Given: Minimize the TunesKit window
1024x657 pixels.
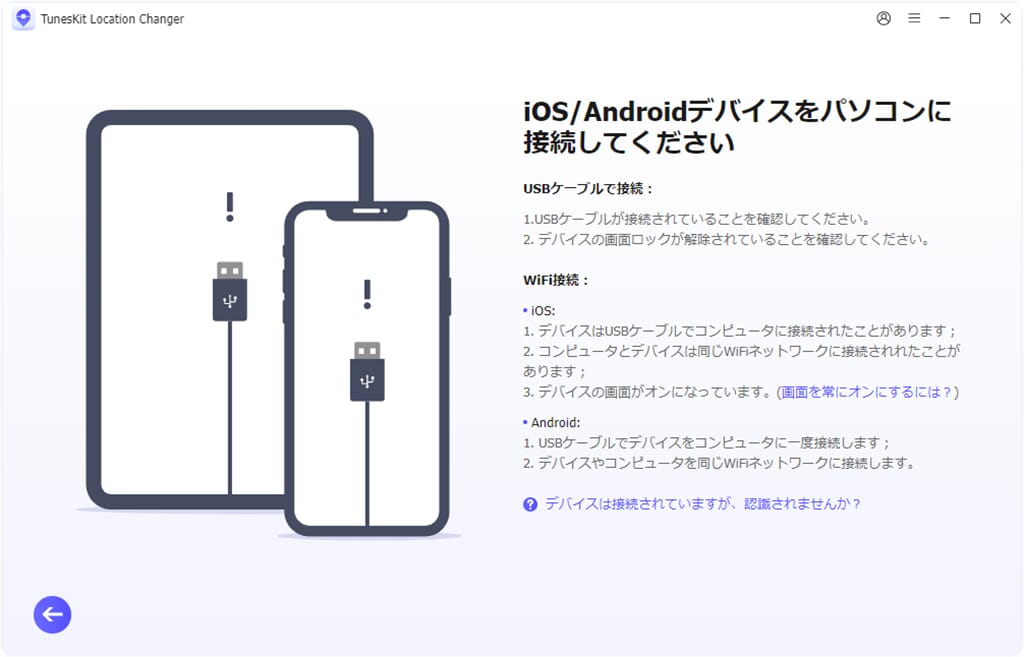Looking at the screenshot, I should coord(944,18).
